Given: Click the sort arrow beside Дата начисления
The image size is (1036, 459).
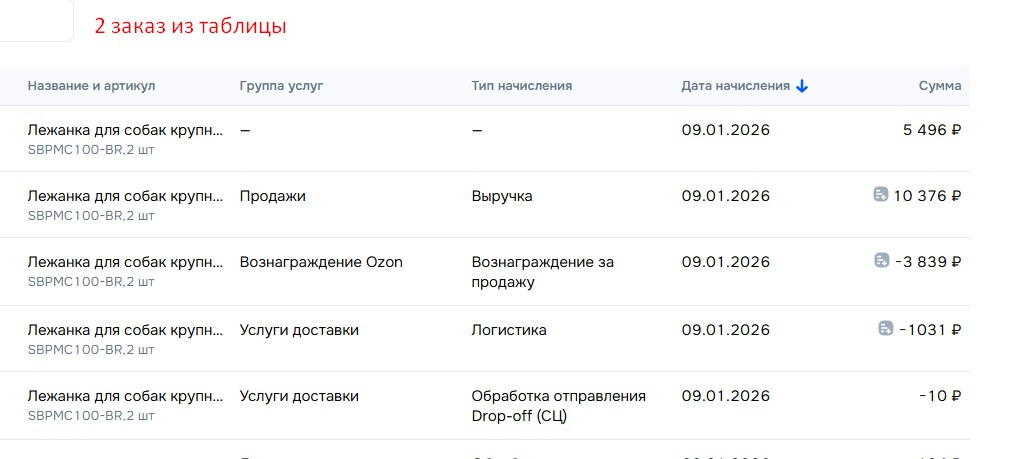Looking at the screenshot, I should [802, 86].
